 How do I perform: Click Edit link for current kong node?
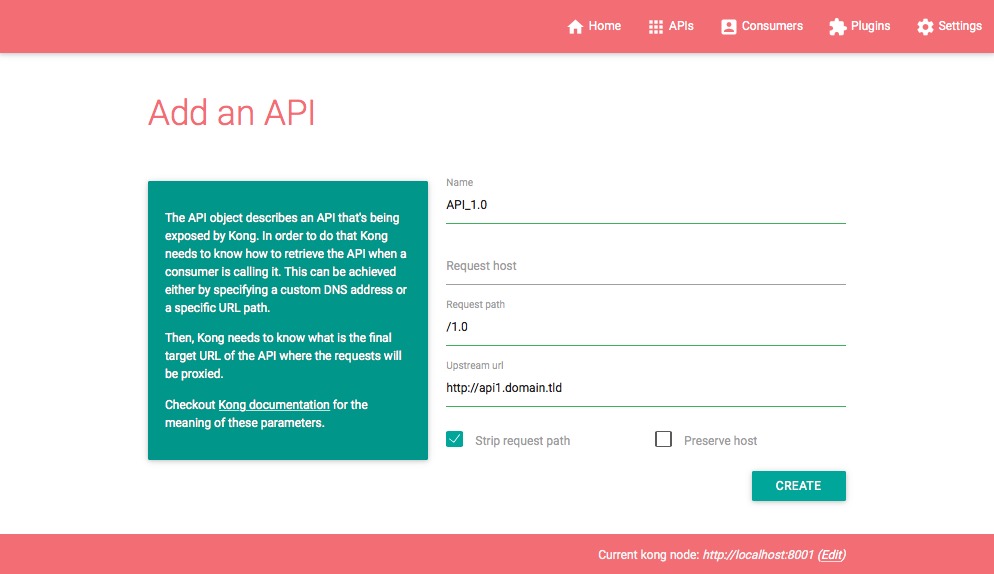click(832, 555)
